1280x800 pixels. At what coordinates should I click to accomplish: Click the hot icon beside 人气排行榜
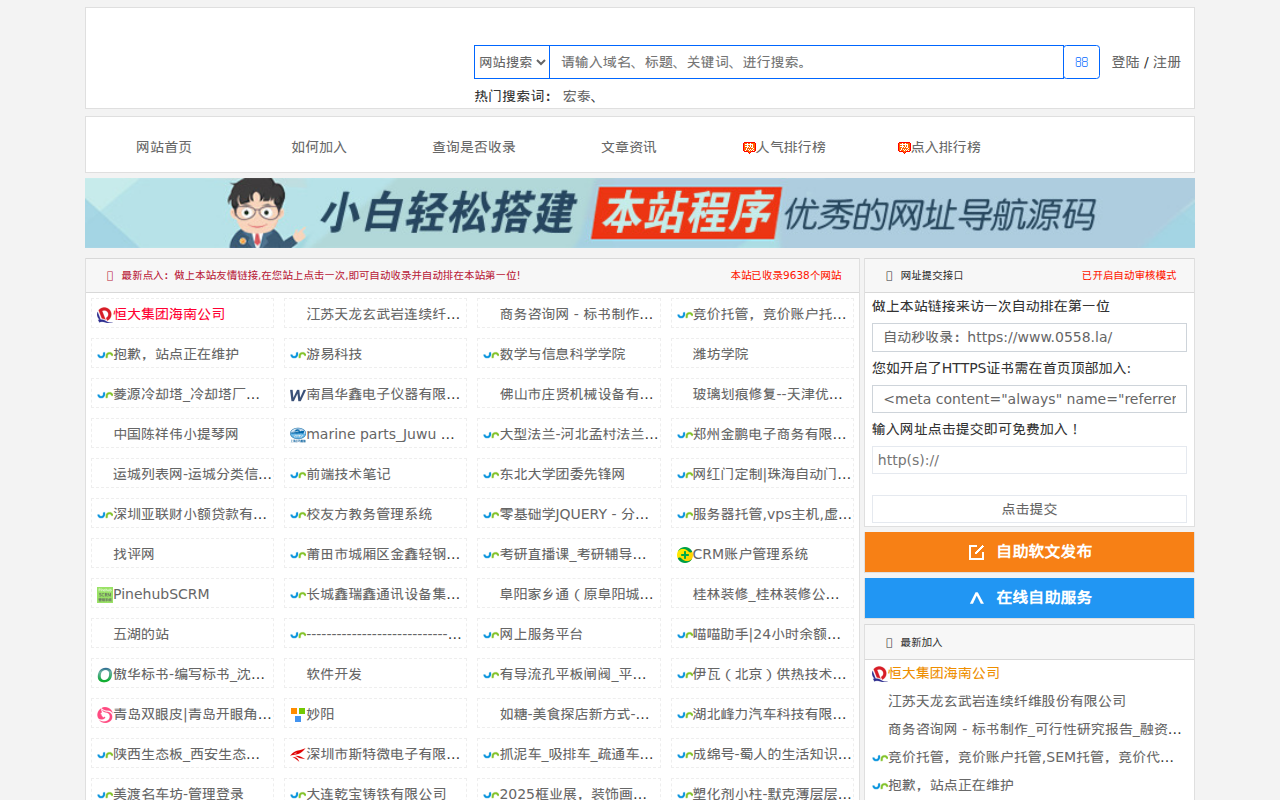749,148
